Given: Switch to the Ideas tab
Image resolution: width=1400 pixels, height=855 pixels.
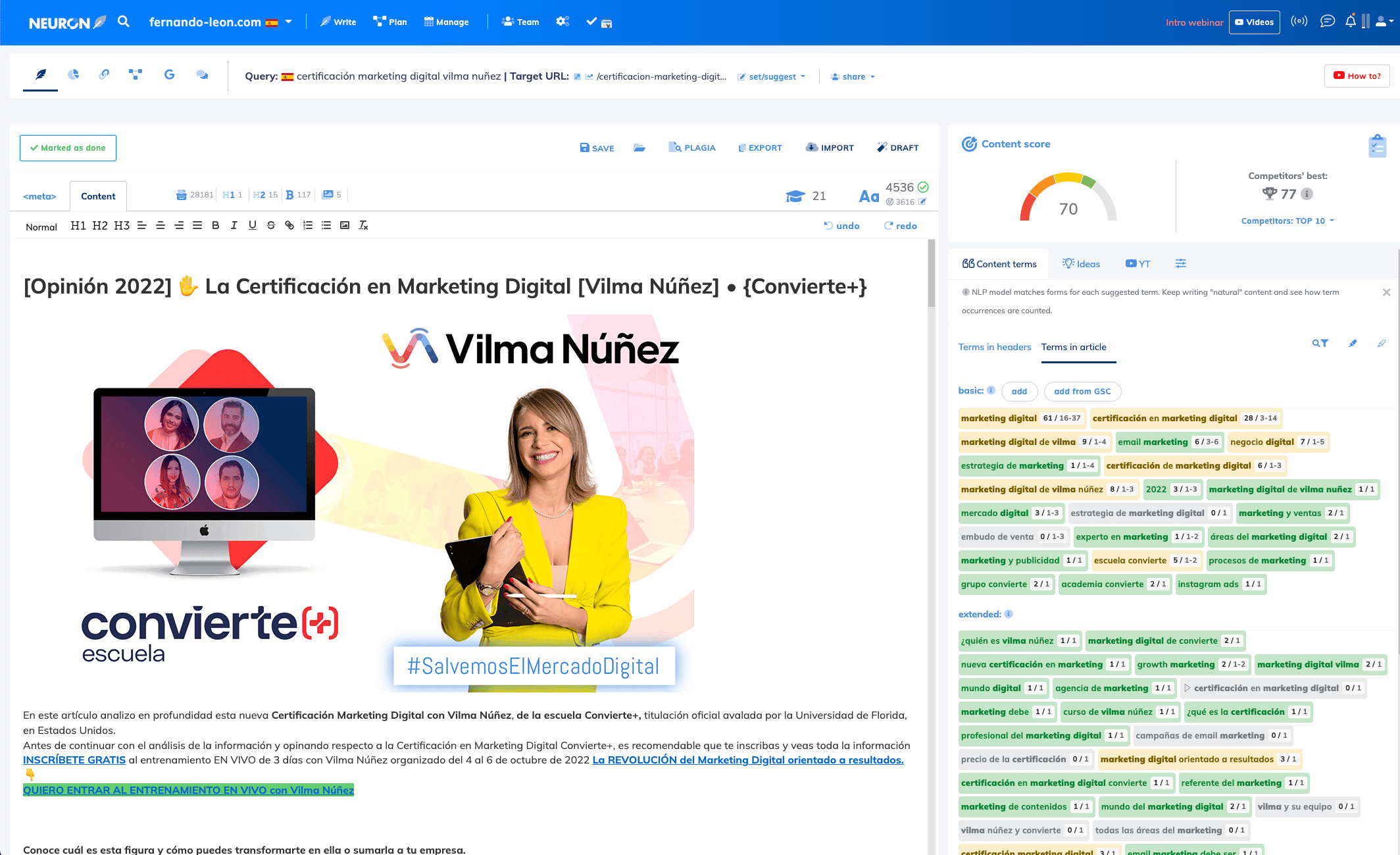Looking at the screenshot, I should tap(1081, 264).
